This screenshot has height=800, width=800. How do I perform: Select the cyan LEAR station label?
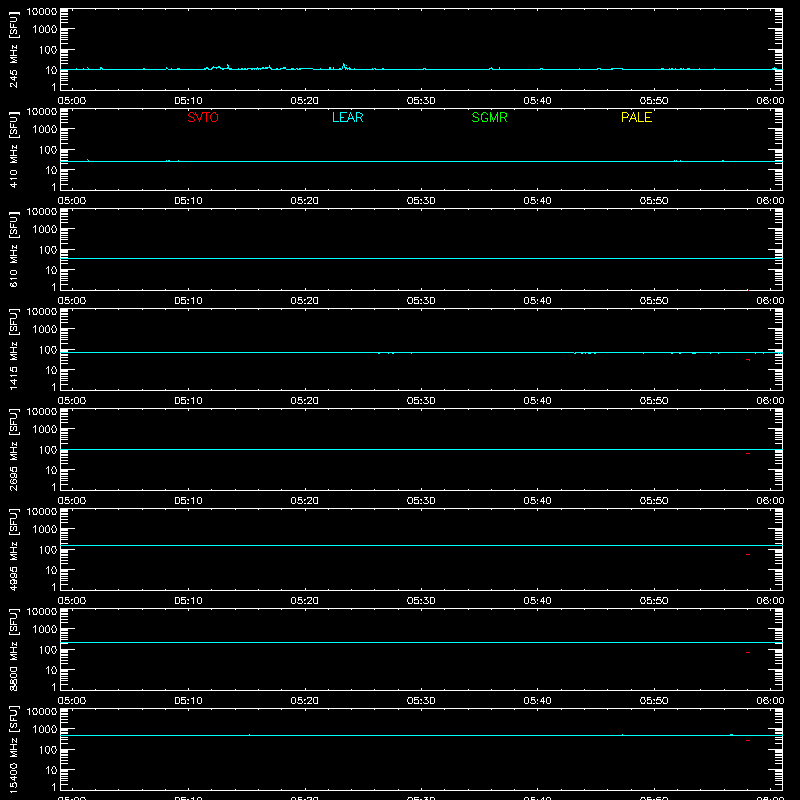(x=347, y=117)
